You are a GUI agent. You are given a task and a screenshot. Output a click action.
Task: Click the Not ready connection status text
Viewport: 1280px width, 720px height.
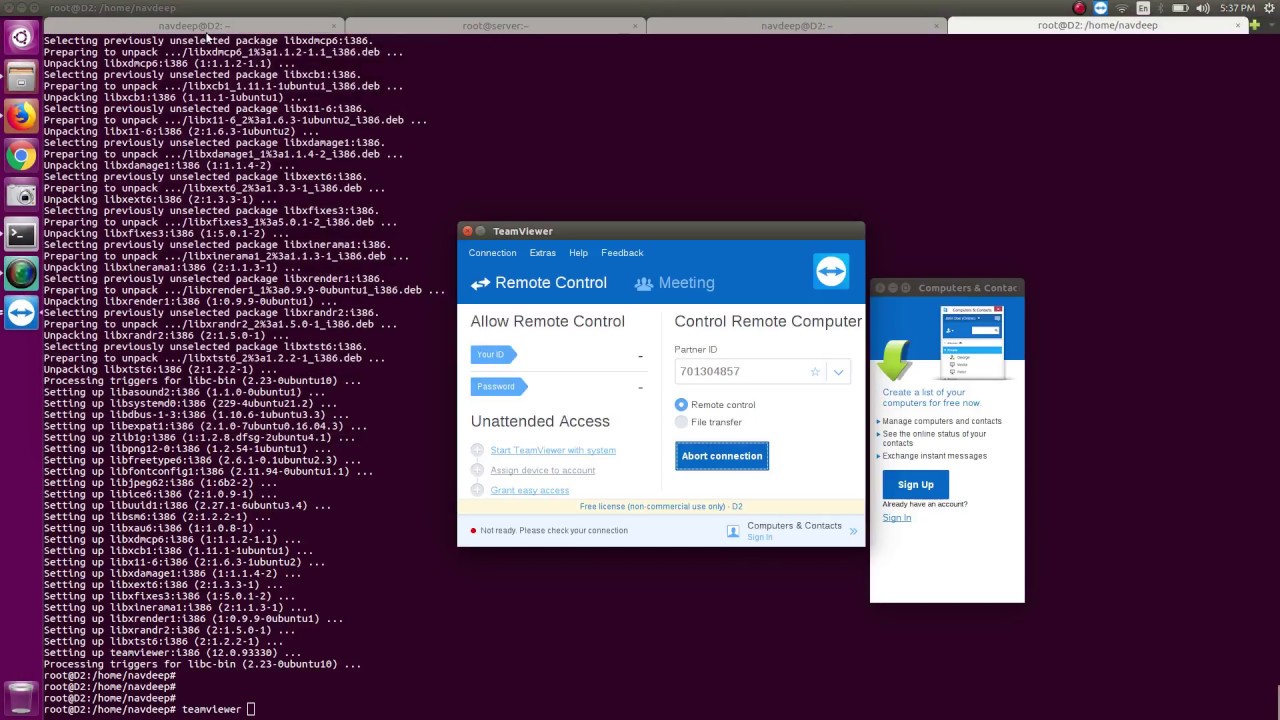coord(554,531)
